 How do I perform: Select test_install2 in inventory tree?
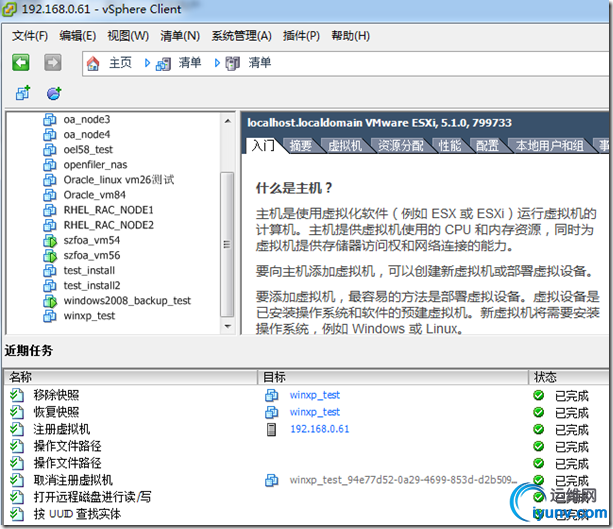[x=92, y=286]
